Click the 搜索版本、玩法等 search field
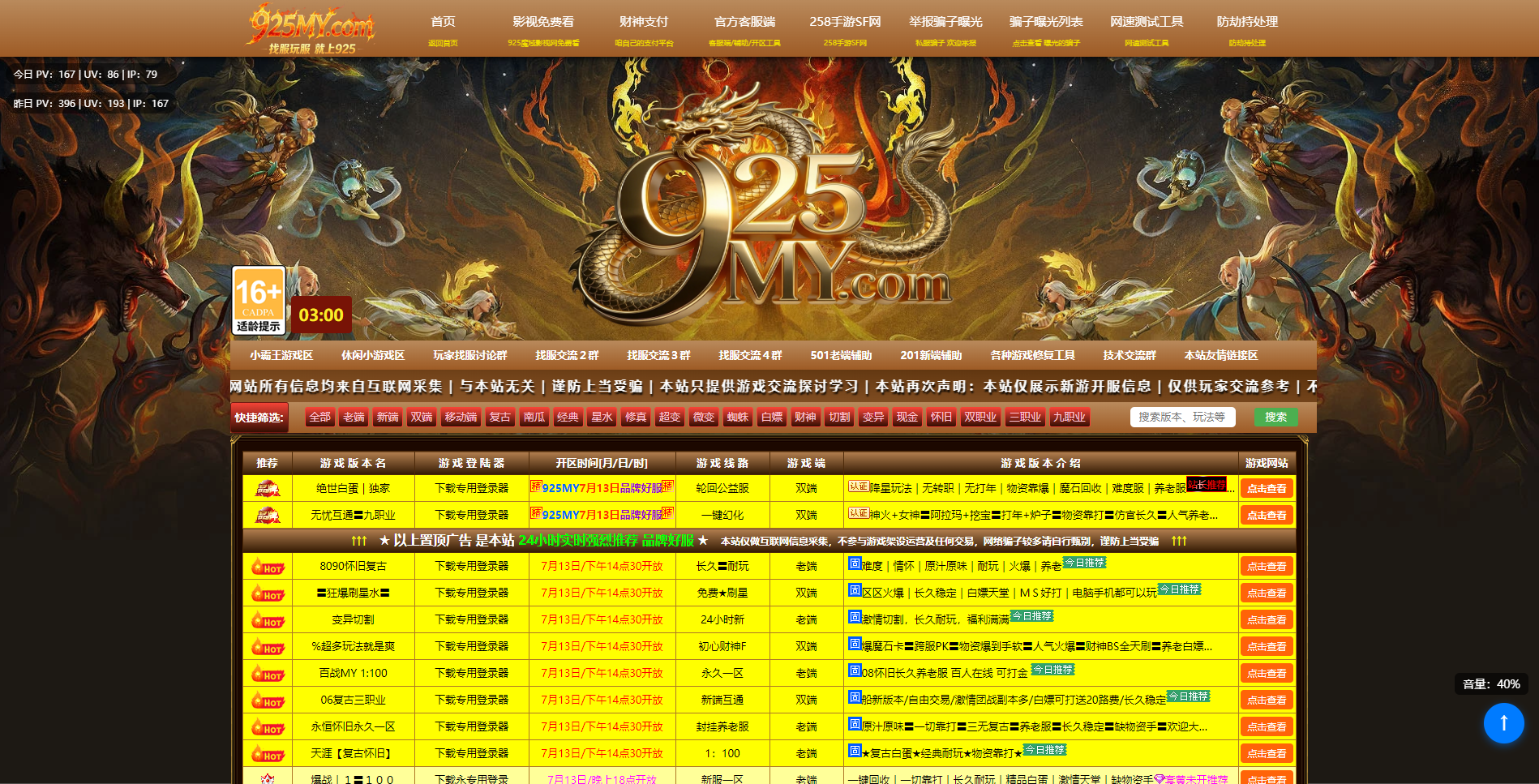 coord(1182,417)
